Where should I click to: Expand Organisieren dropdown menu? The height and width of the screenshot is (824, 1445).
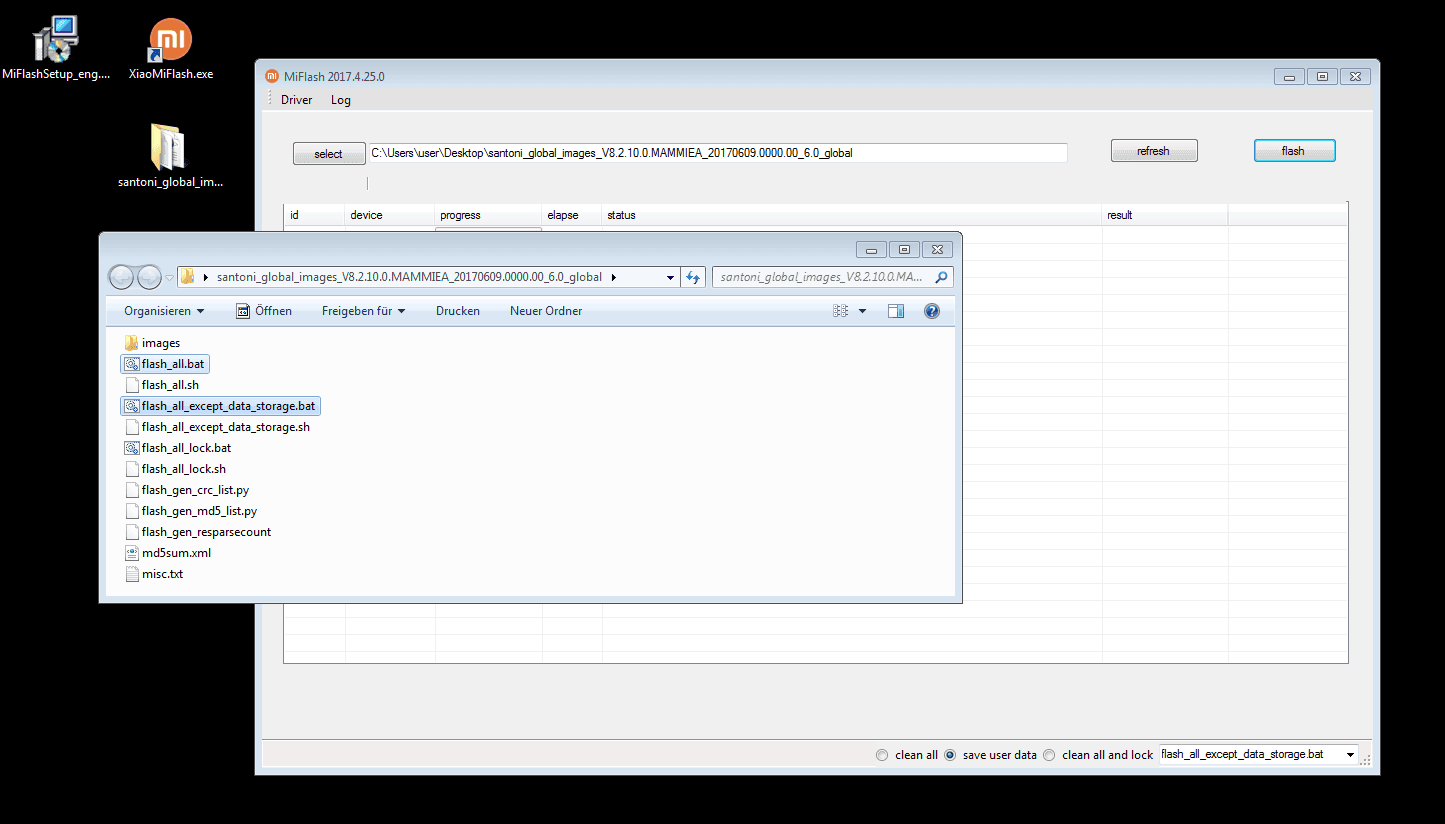(x=164, y=311)
